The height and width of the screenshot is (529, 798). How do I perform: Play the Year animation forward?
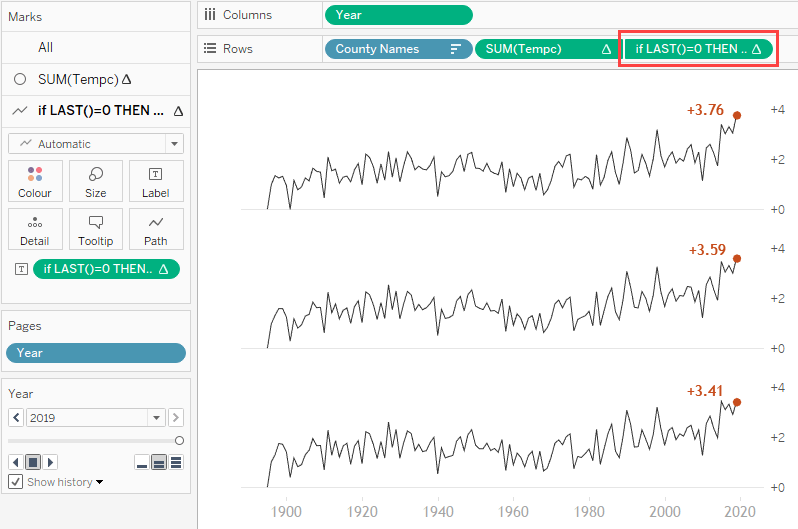51,462
